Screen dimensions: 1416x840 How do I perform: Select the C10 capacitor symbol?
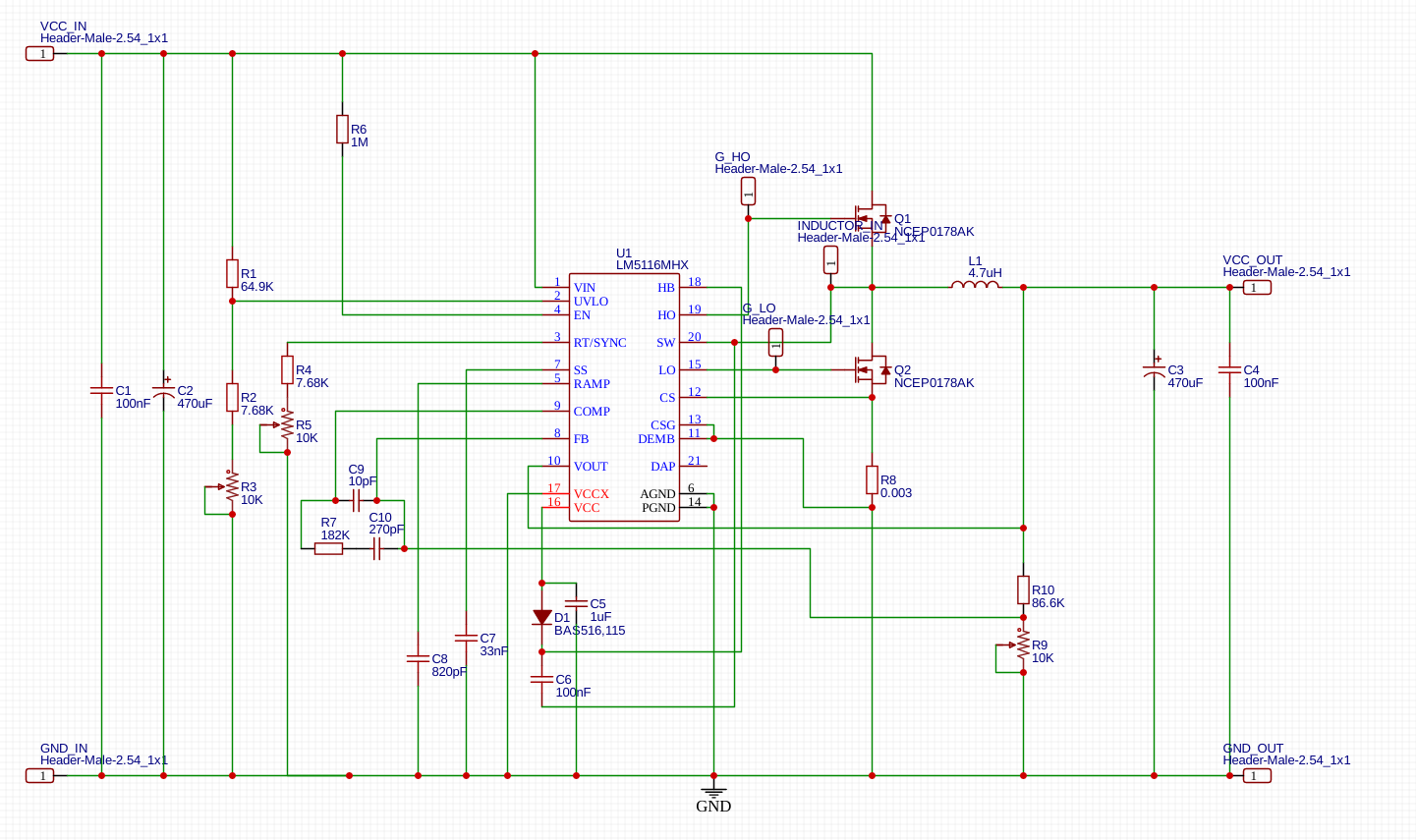click(376, 548)
